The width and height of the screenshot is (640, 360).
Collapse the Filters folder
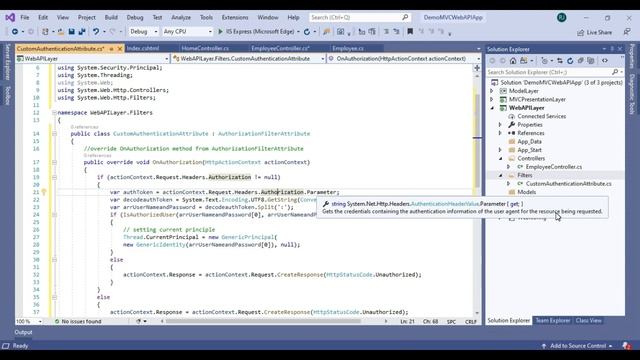(500, 175)
